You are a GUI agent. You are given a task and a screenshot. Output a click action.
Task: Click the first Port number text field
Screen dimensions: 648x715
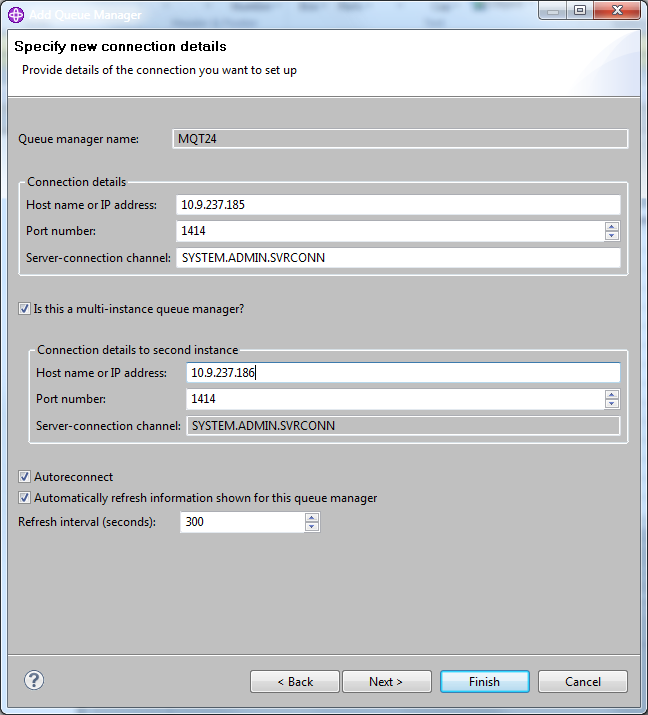click(x=389, y=231)
